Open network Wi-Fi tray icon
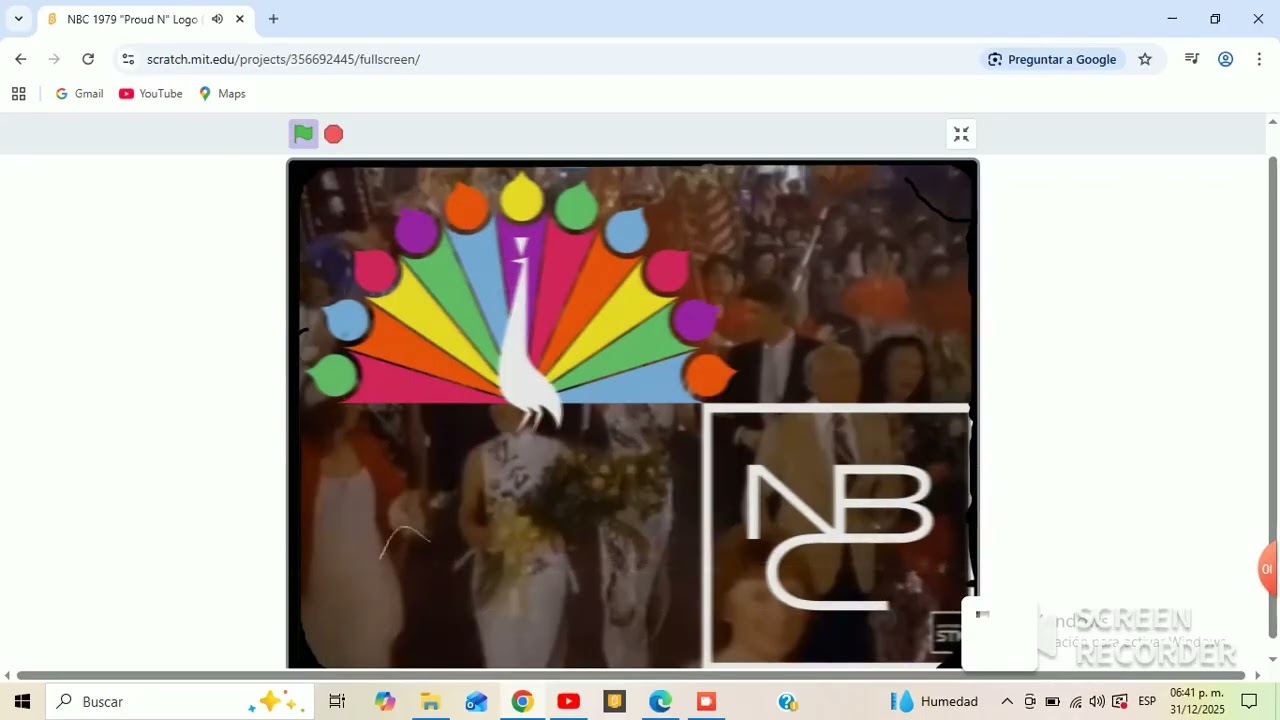Screen dimensions: 1280x720 point(1075,702)
